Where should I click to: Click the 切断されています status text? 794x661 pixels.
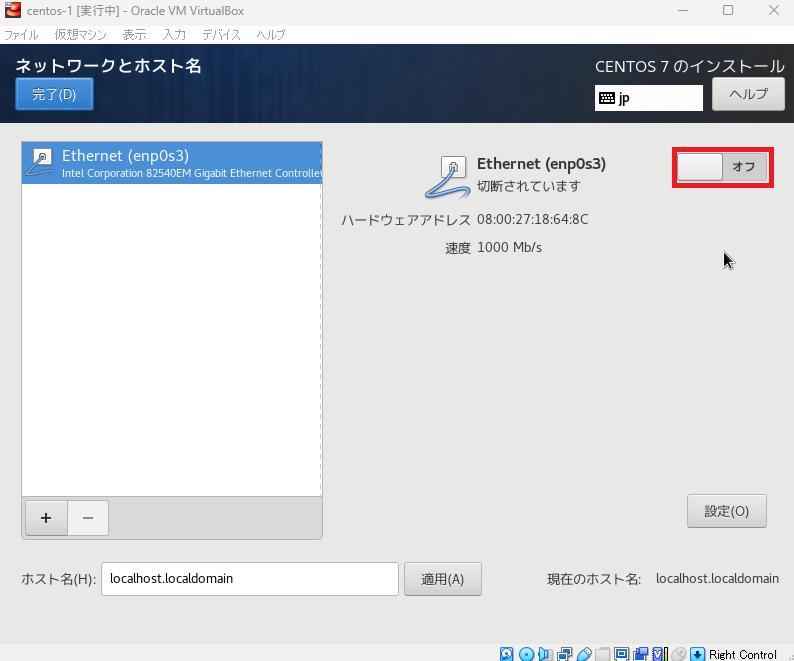[x=529, y=186]
